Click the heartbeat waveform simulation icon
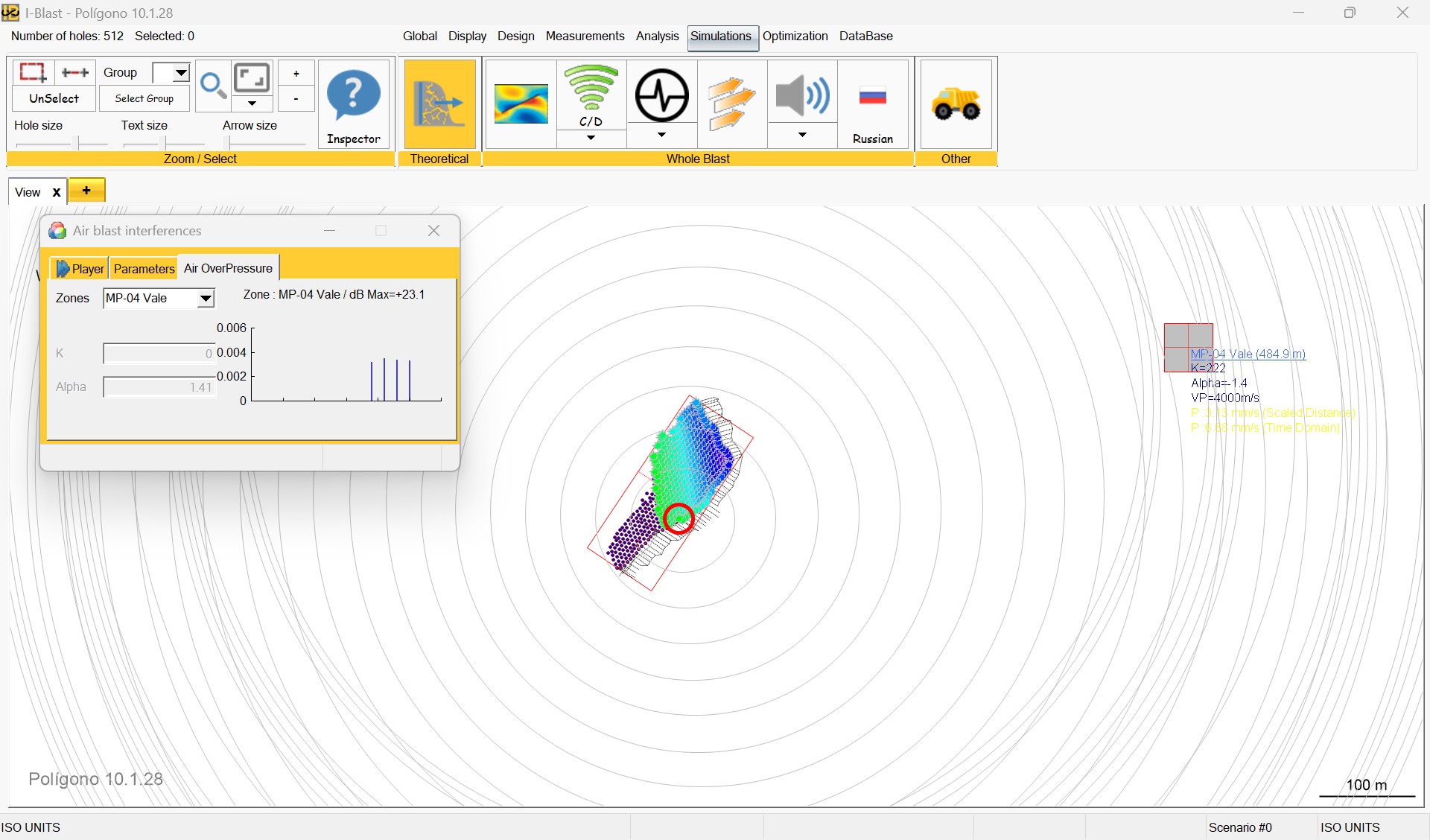Screen dimensions: 1430x840 tap(661, 95)
